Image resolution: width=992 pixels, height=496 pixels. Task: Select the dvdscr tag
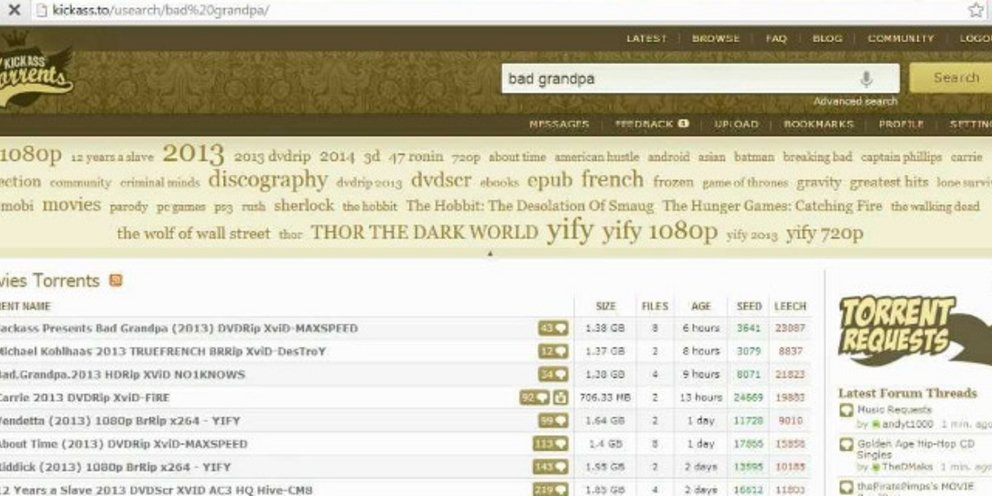[x=441, y=180]
